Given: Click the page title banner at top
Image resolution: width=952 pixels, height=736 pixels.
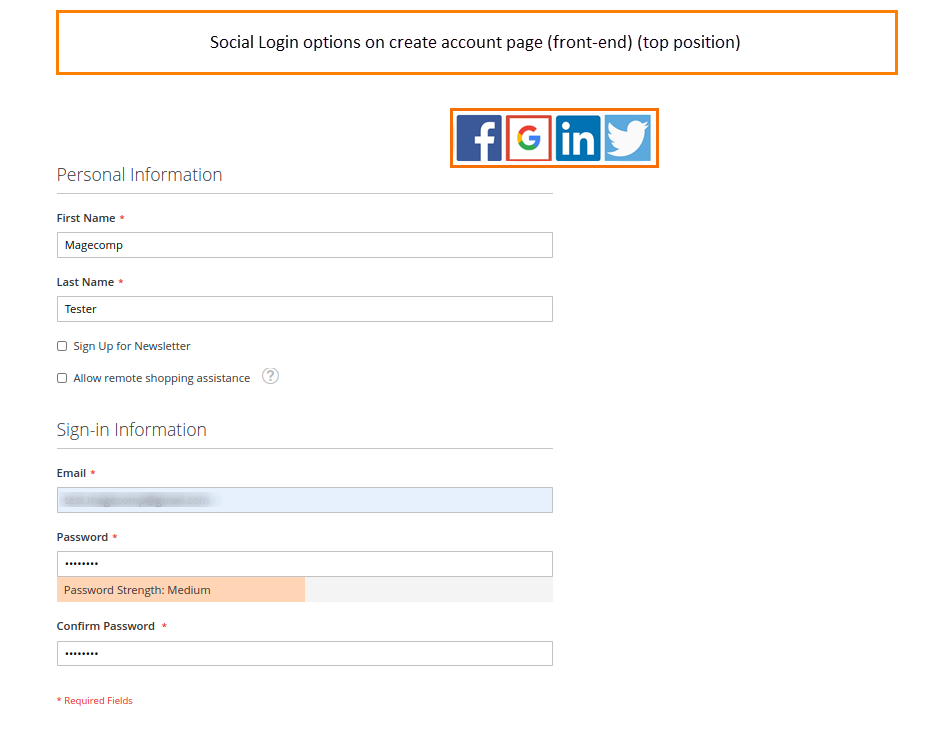Looking at the screenshot, I should (x=475, y=42).
